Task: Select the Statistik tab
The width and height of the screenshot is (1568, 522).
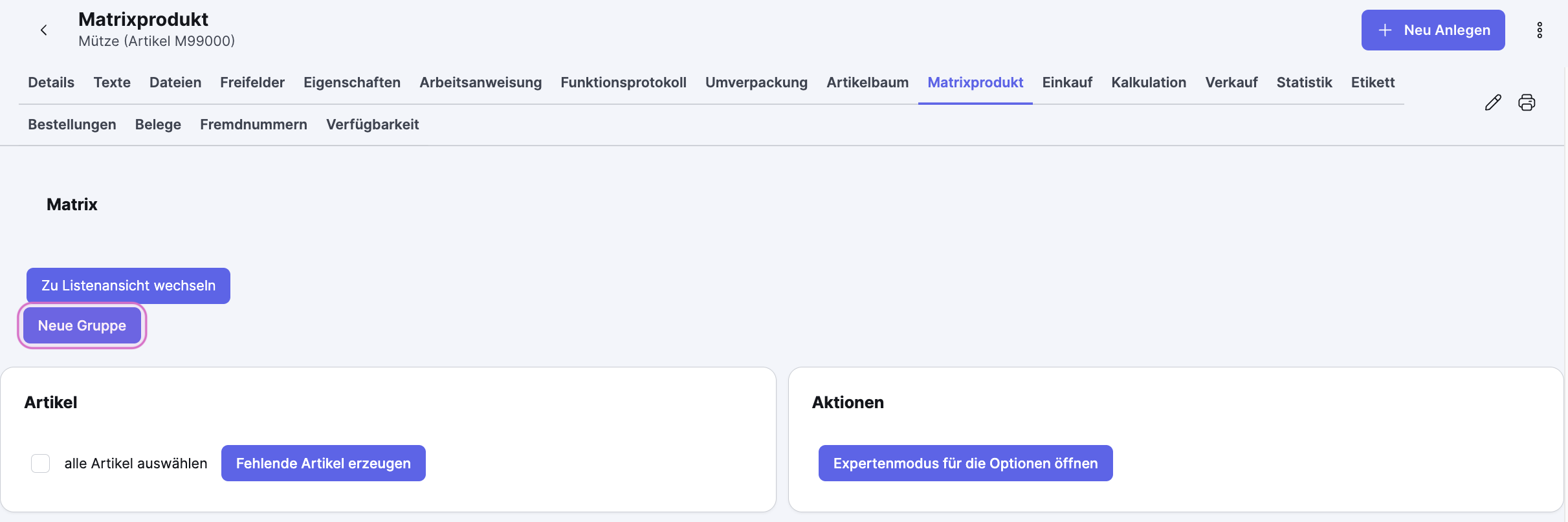Action: 1305,82
